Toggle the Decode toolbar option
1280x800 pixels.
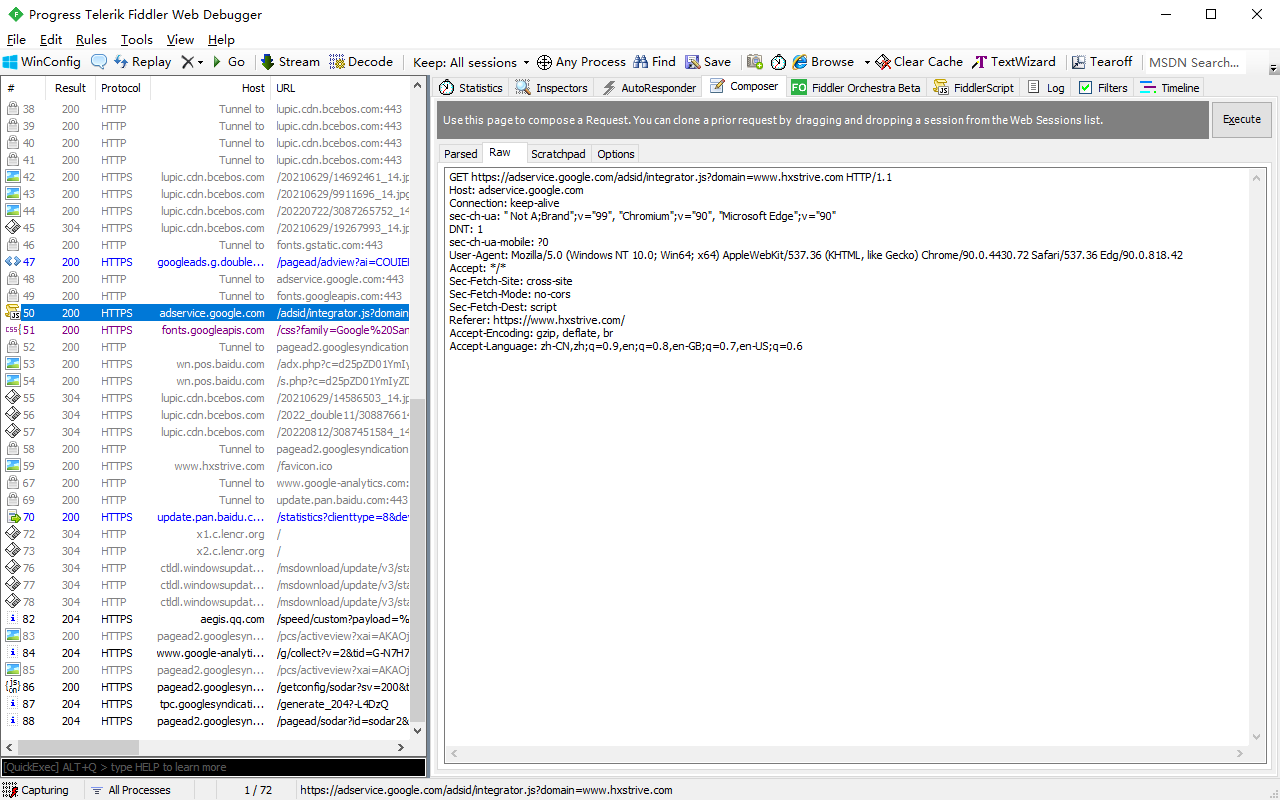click(361, 62)
